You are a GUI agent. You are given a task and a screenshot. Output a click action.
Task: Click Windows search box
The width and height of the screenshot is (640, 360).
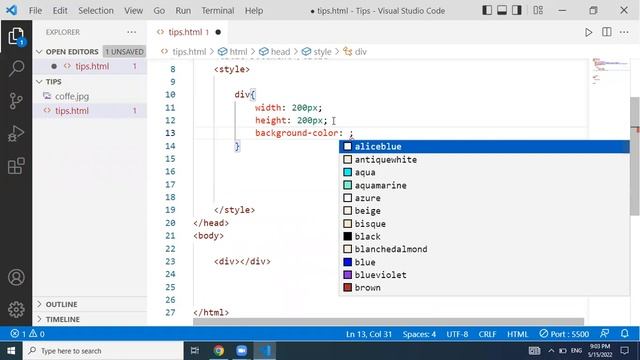coord(103,351)
